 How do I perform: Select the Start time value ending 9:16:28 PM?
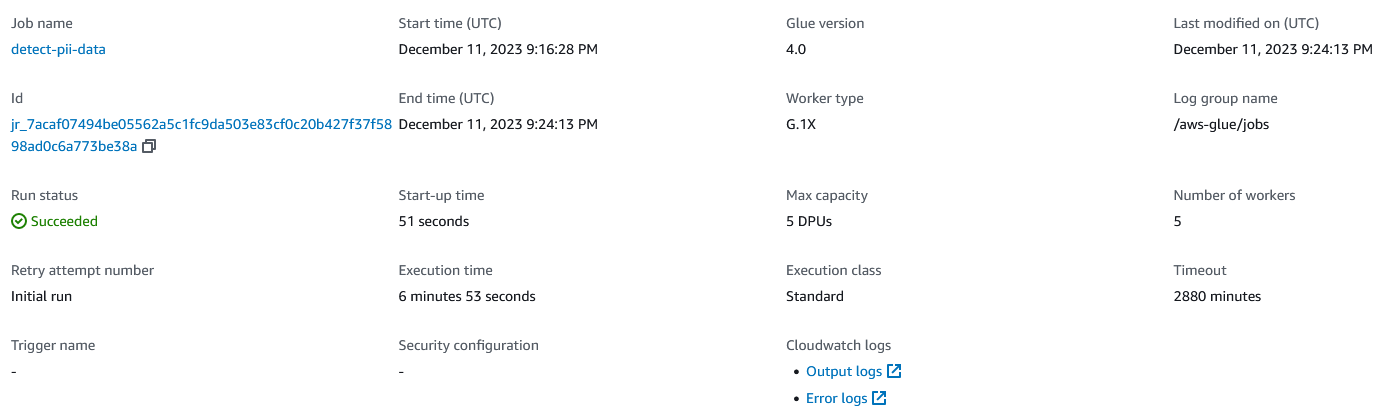498,49
